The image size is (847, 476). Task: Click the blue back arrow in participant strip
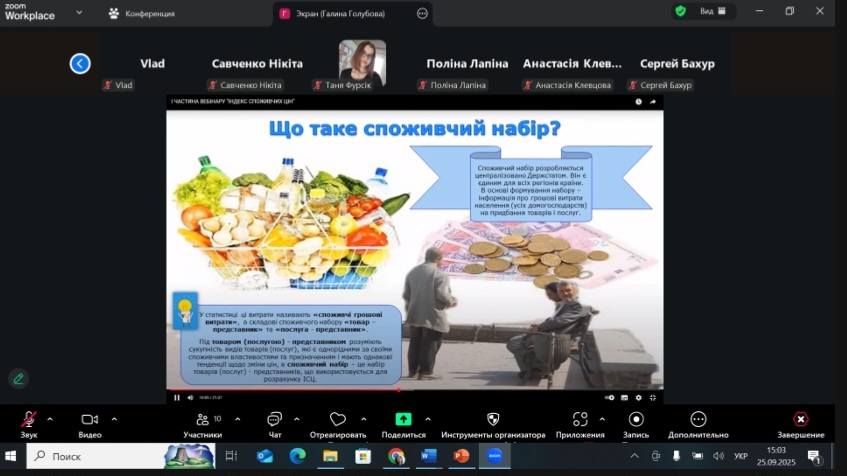[x=80, y=64]
